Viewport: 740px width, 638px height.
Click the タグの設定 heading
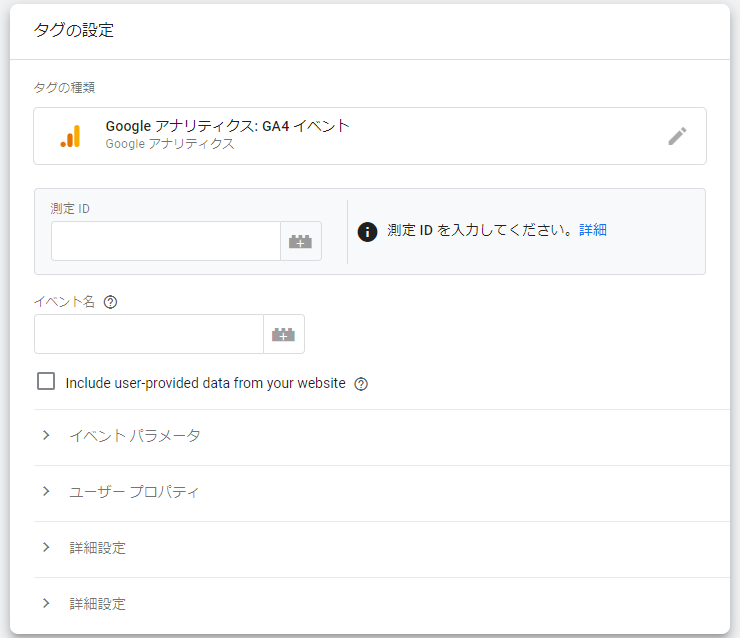(74, 30)
